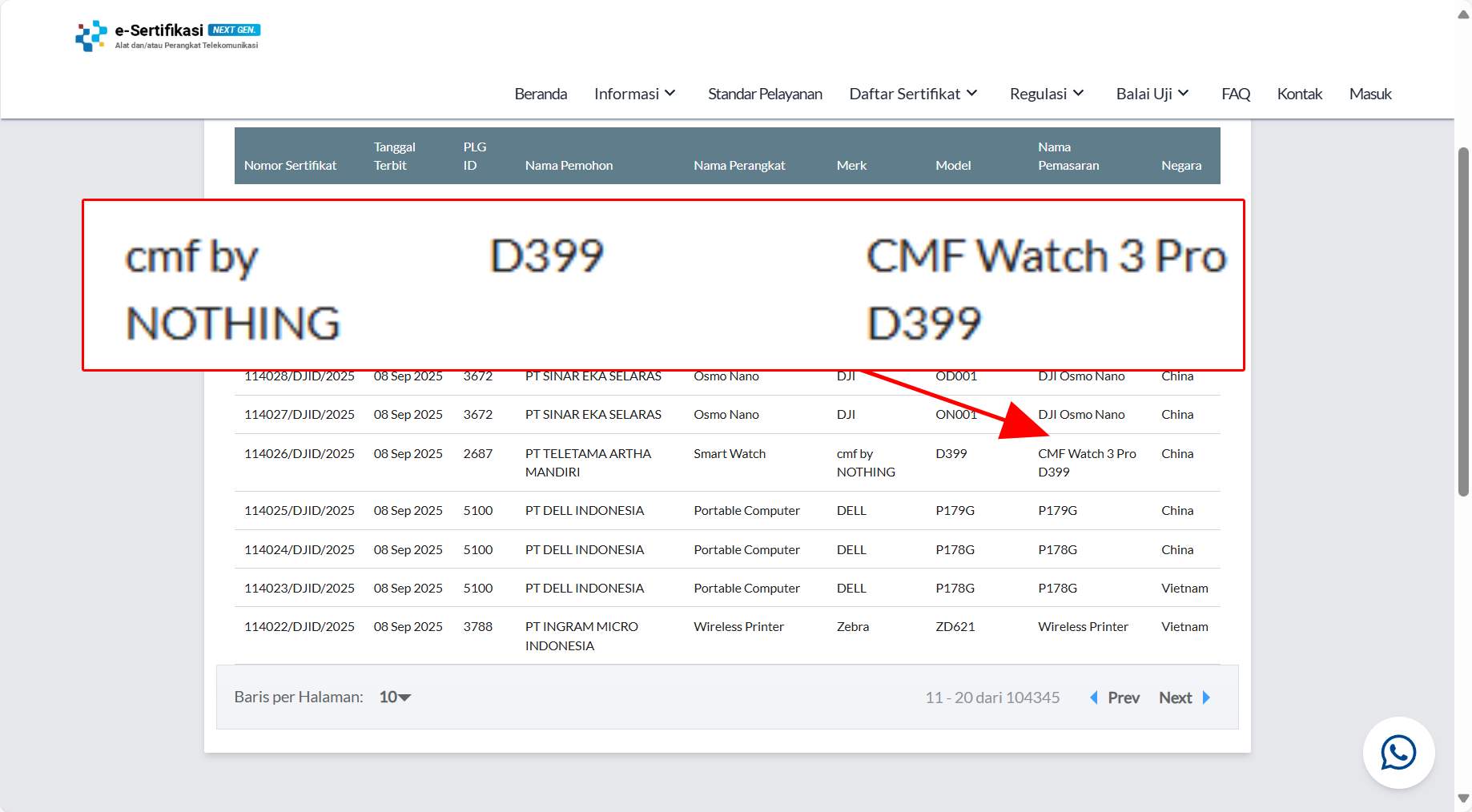Click PT INGRAM MICRO INDONESIA applicant cell
This screenshot has width=1472, height=812.
(x=581, y=636)
